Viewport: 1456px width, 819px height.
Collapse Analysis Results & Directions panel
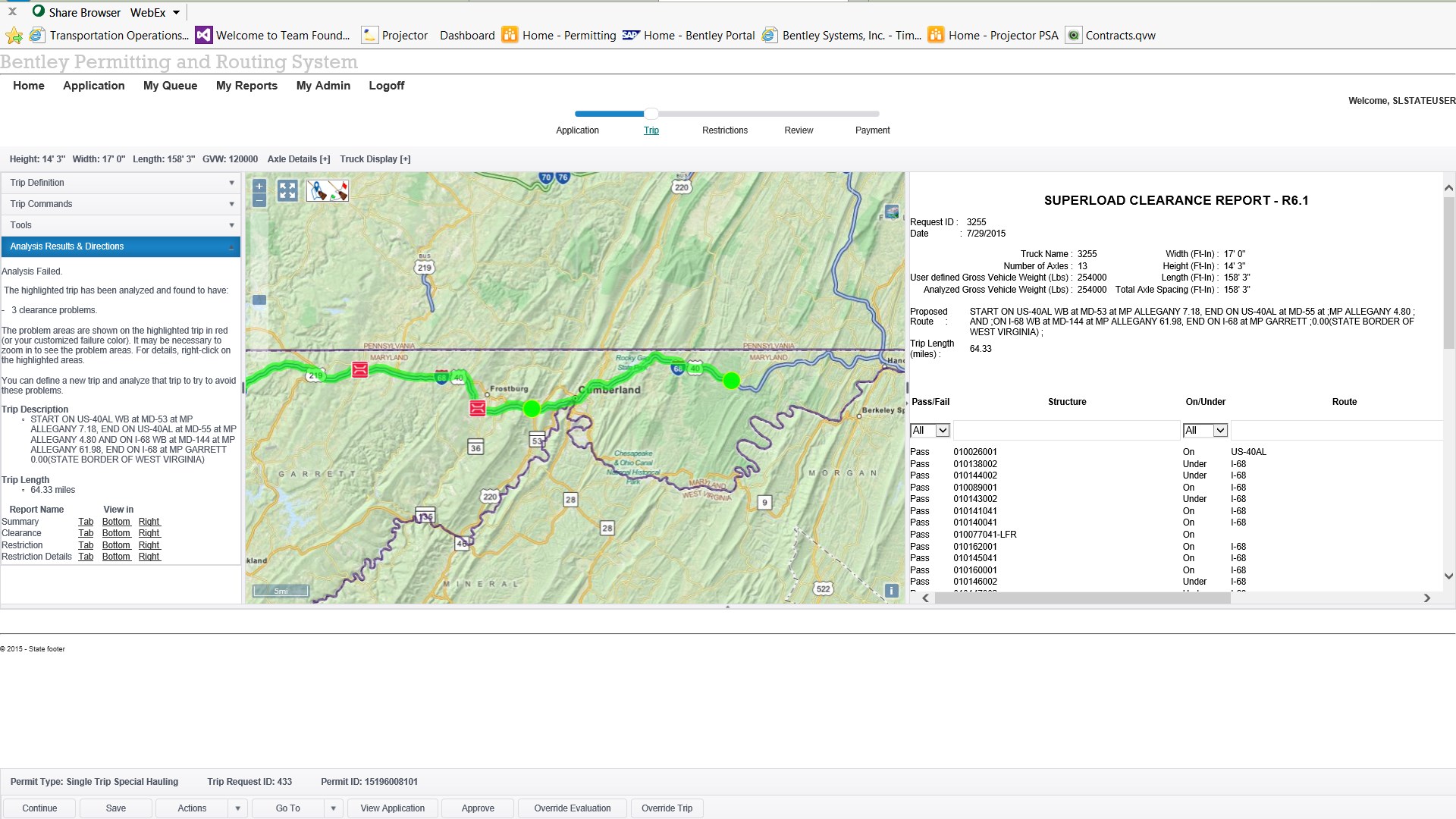pyautogui.click(x=231, y=247)
